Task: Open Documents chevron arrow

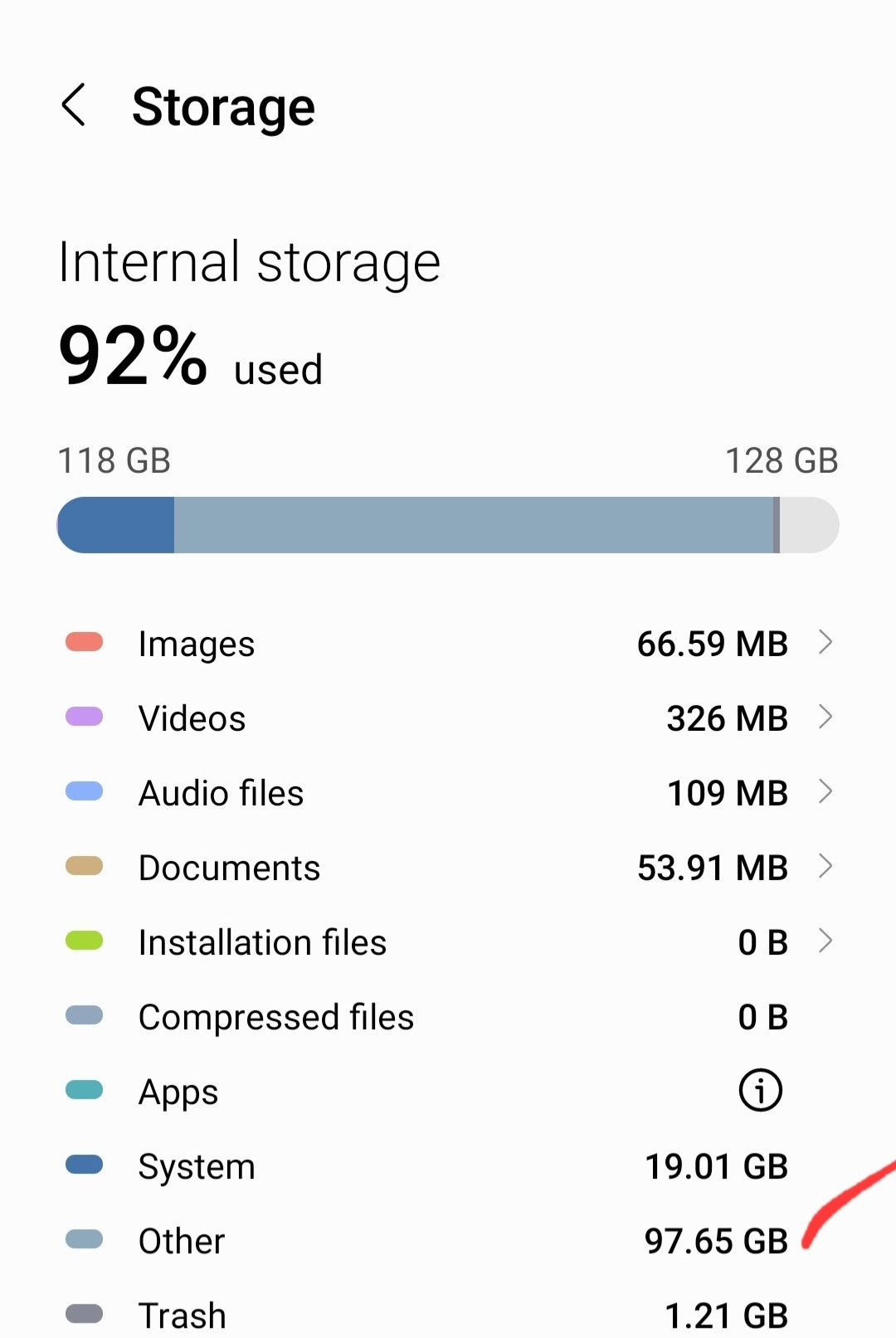Action: click(825, 866)
